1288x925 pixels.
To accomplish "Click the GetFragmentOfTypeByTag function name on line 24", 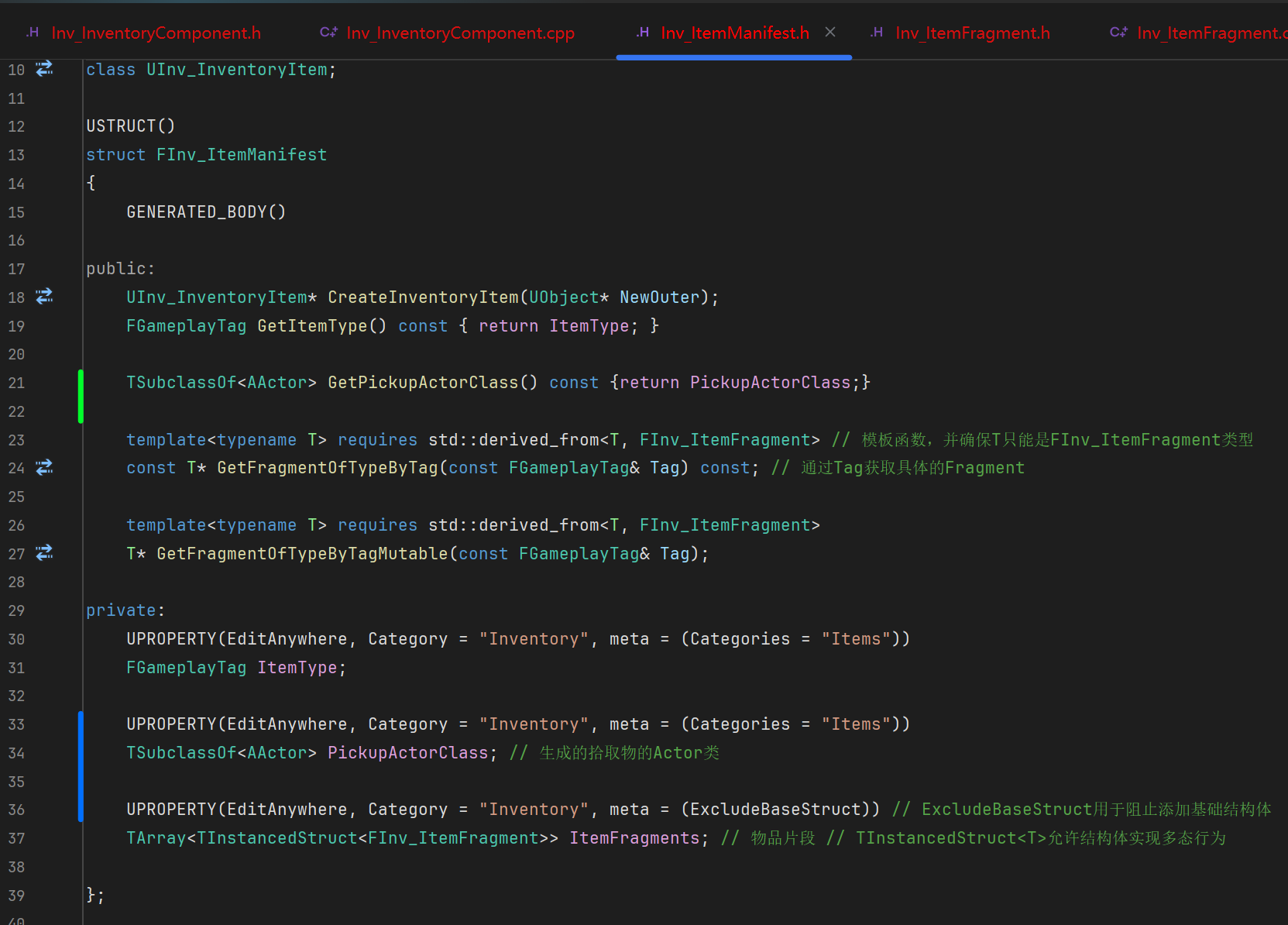I will (328, 468).
